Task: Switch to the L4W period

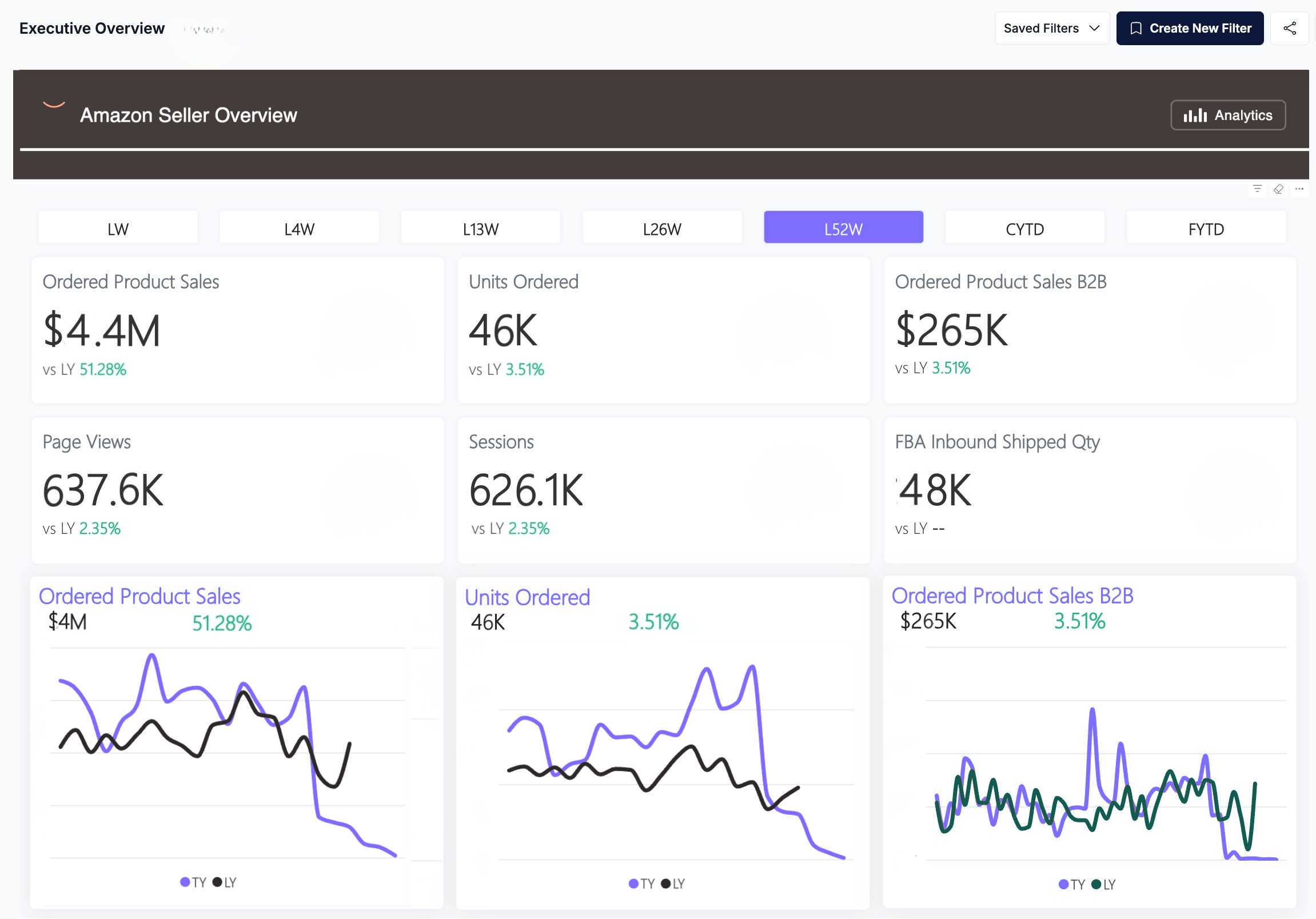Action: point(299,229)
